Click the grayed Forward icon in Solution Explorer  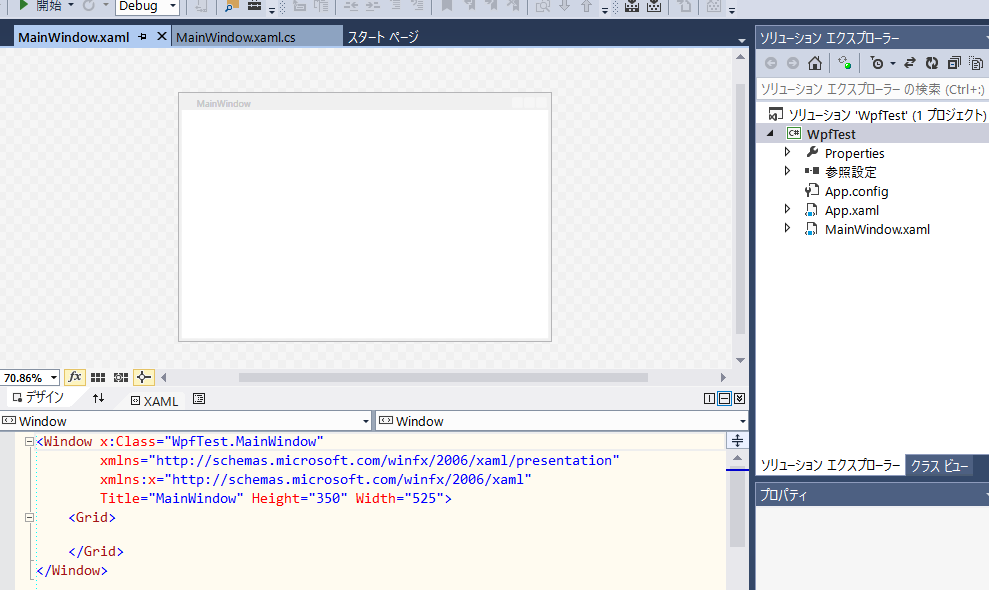793,63
